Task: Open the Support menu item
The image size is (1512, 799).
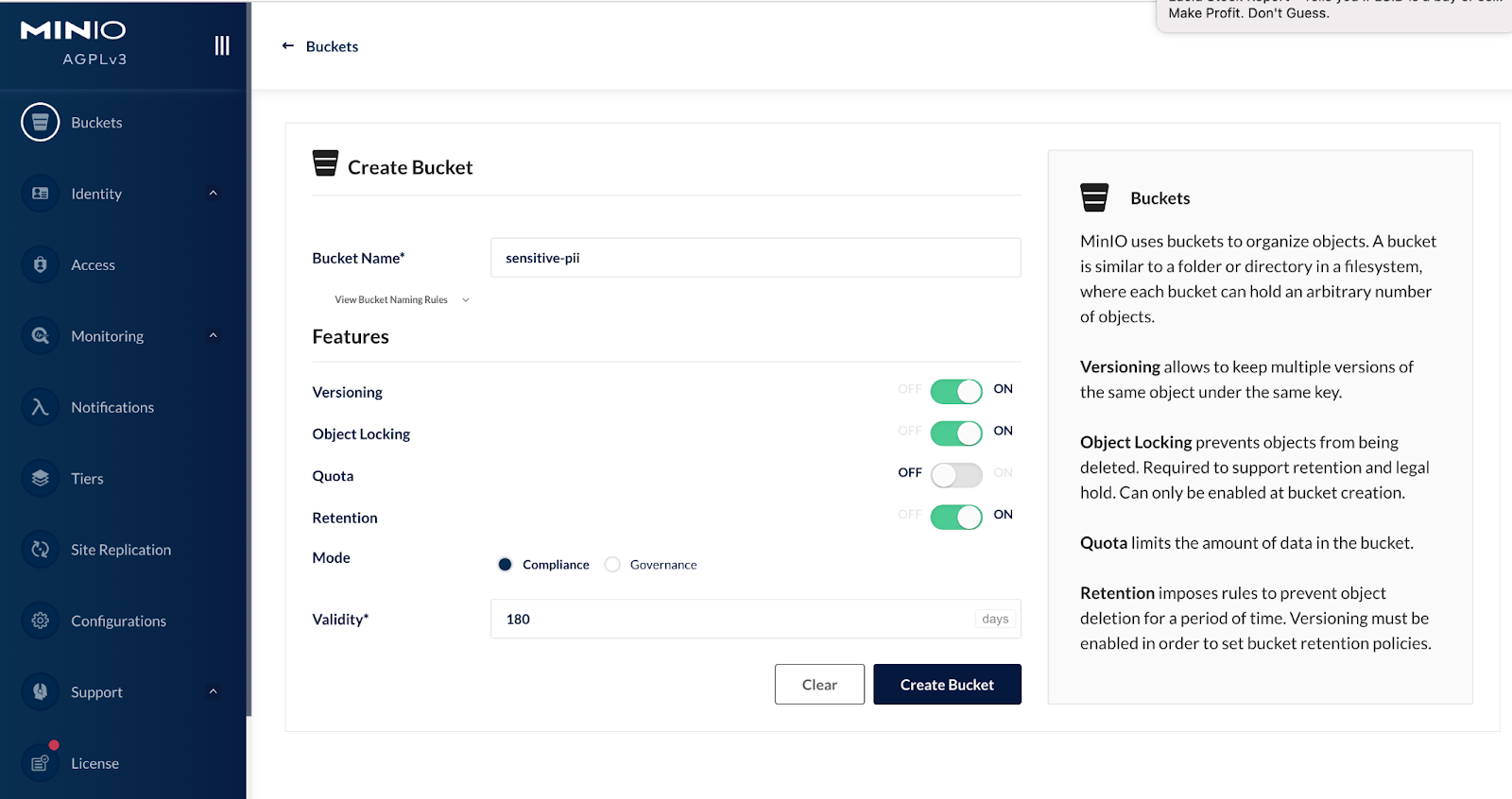Action: coord(96,692)
